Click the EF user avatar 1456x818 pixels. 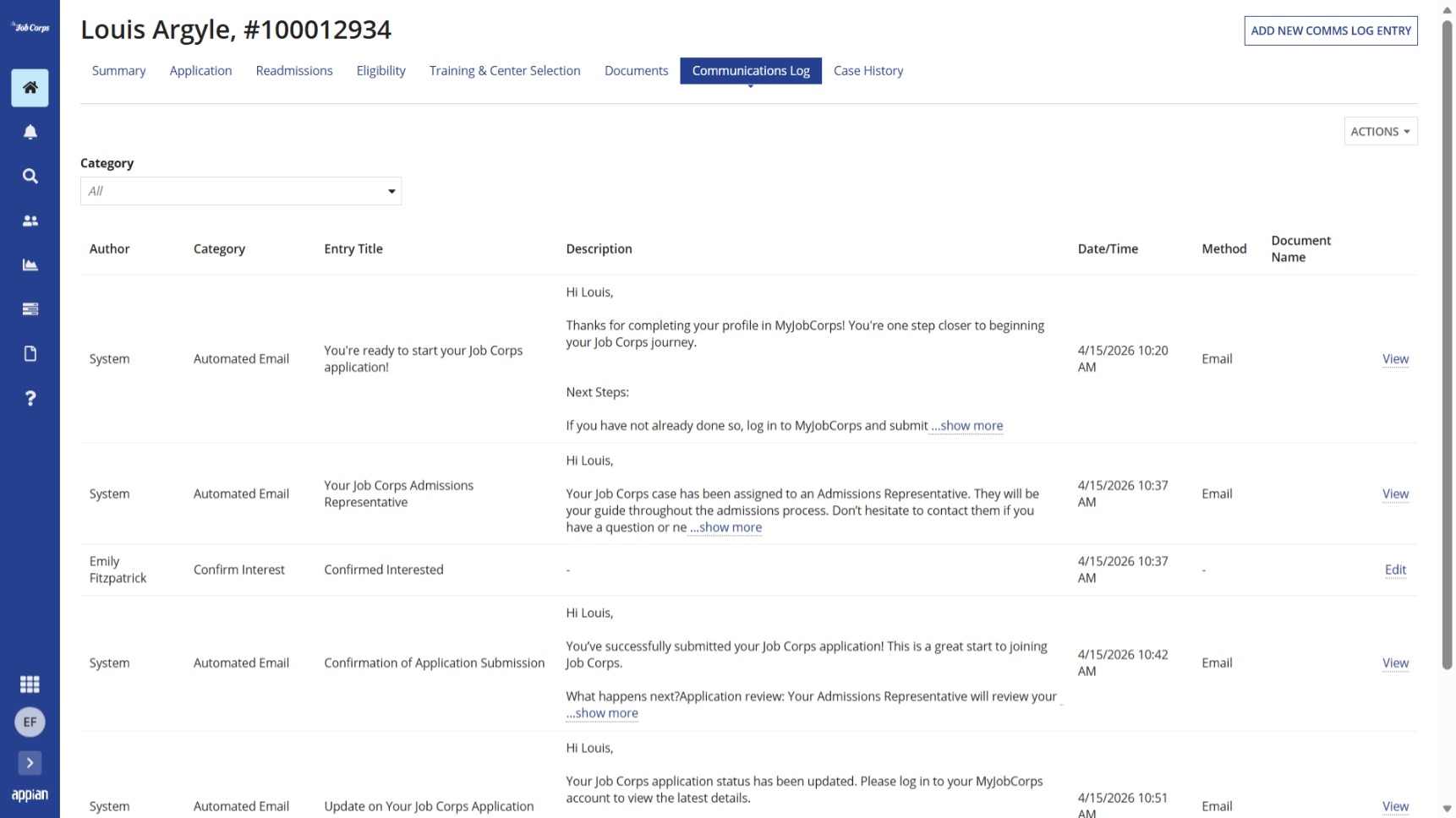tap(30, 722)
